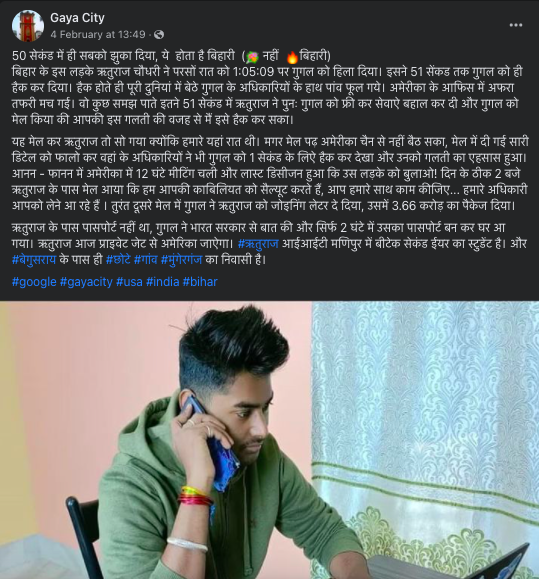Open the post photo of man on phone
The width and height of the screenshot is (539, 579).
(270, 440)
